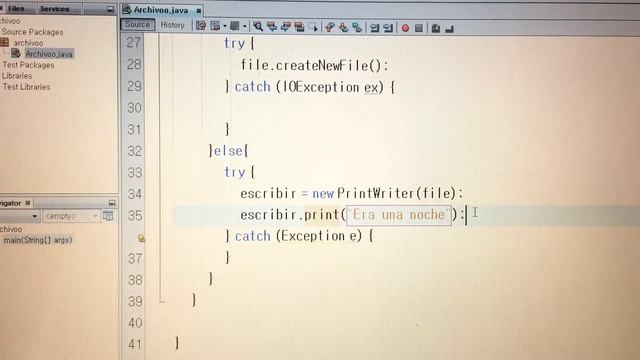Viewport: 640px width, 360px height.
Task: Click the Shift Line Left icon
Action: 374,28
